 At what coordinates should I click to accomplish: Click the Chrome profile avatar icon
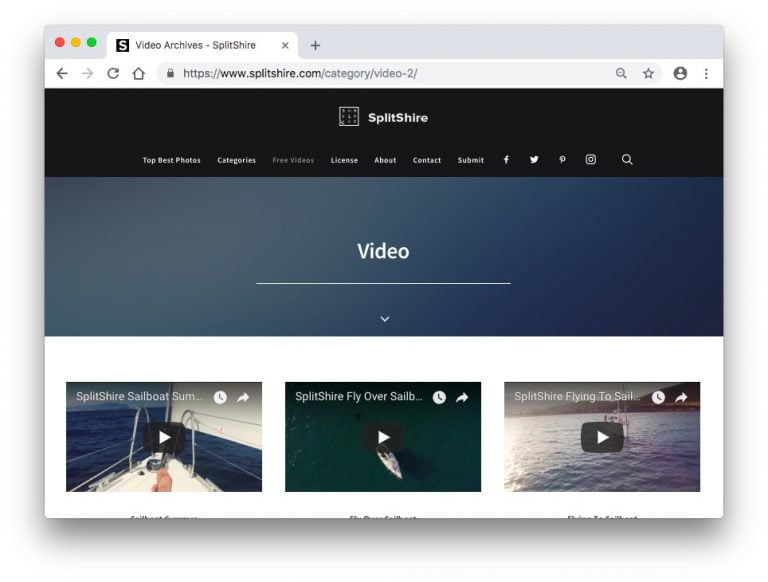point(680,74)
